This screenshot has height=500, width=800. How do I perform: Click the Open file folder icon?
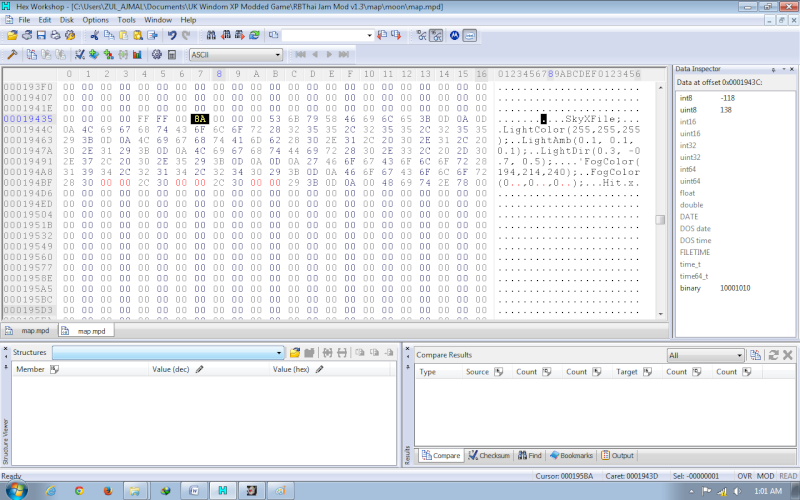coord(12,35)
